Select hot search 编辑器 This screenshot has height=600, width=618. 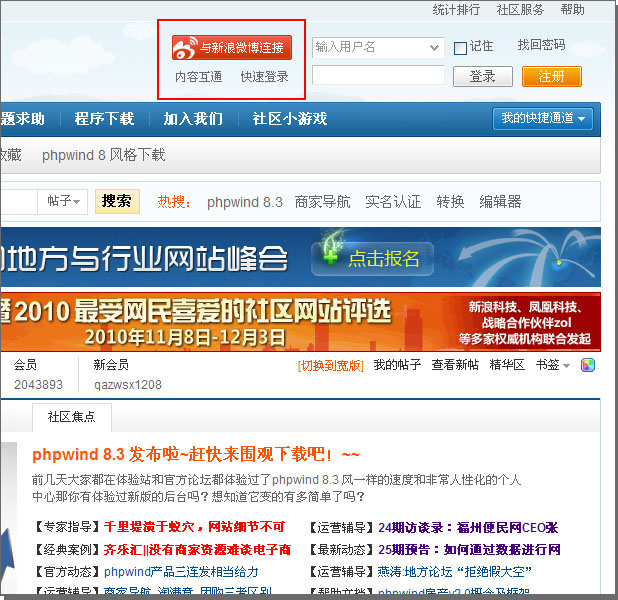click(x=500, y=202)
